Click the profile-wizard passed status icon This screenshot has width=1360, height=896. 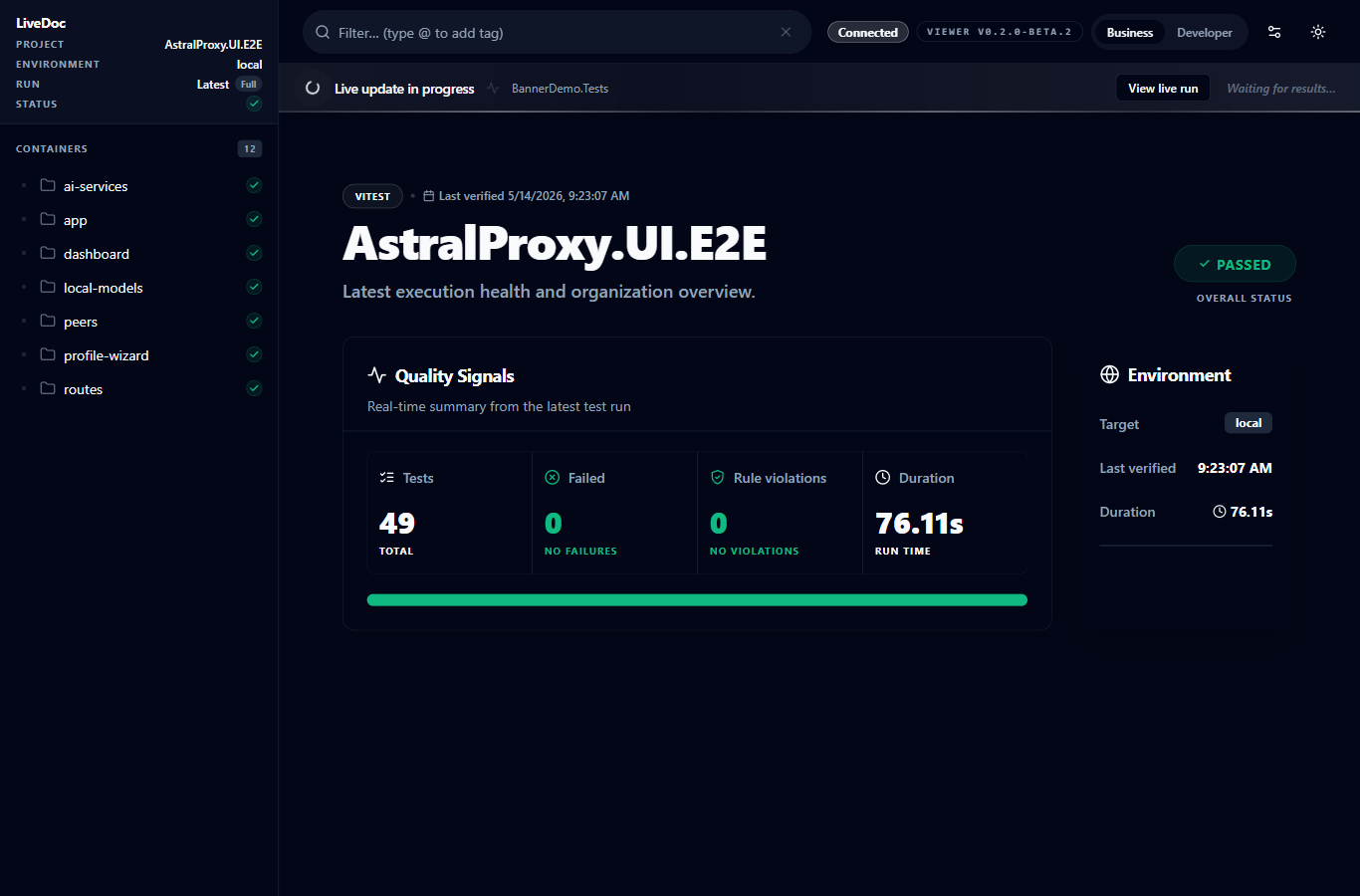click(254, 354)
